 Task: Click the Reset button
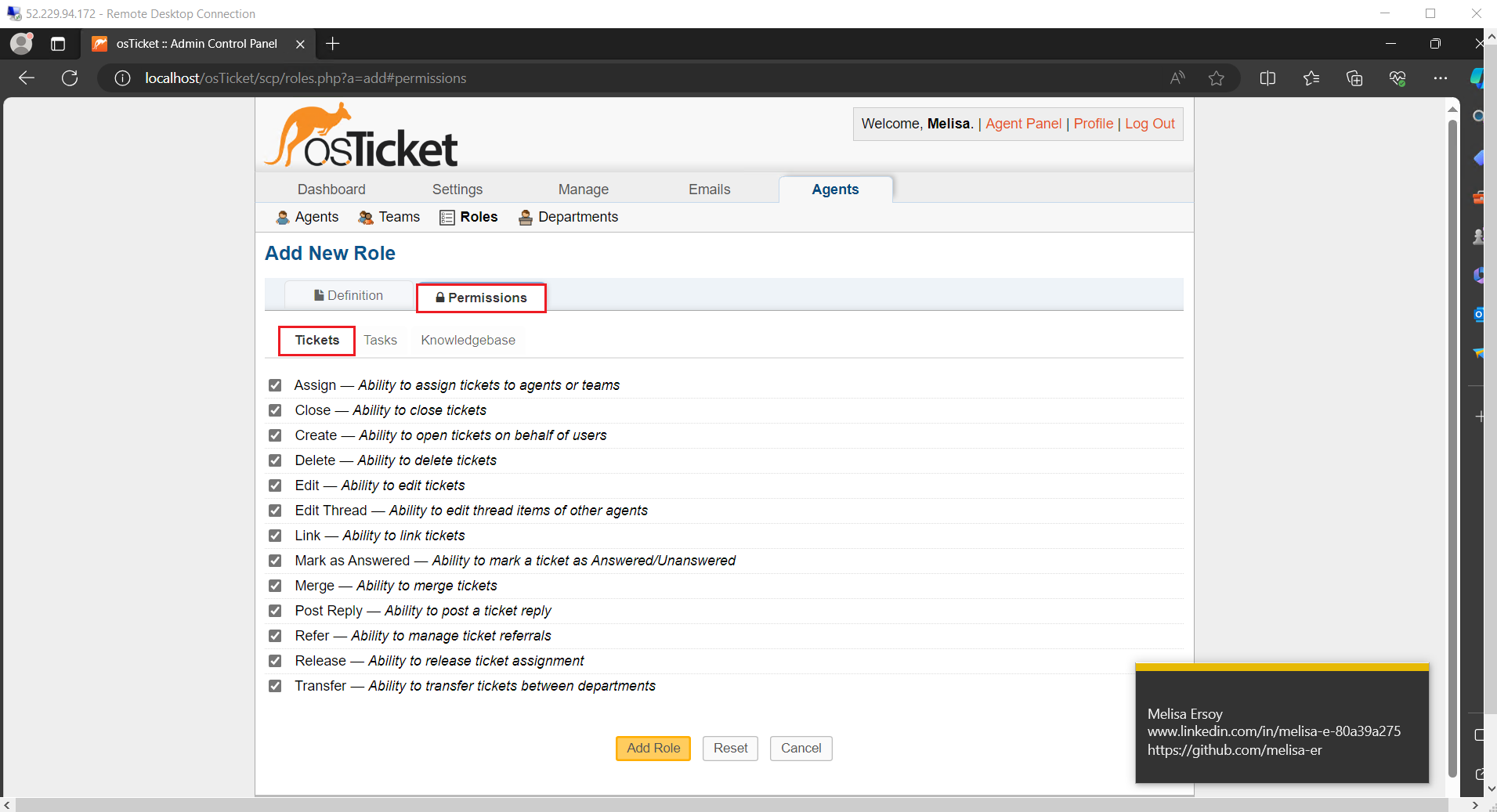[730, 749]
